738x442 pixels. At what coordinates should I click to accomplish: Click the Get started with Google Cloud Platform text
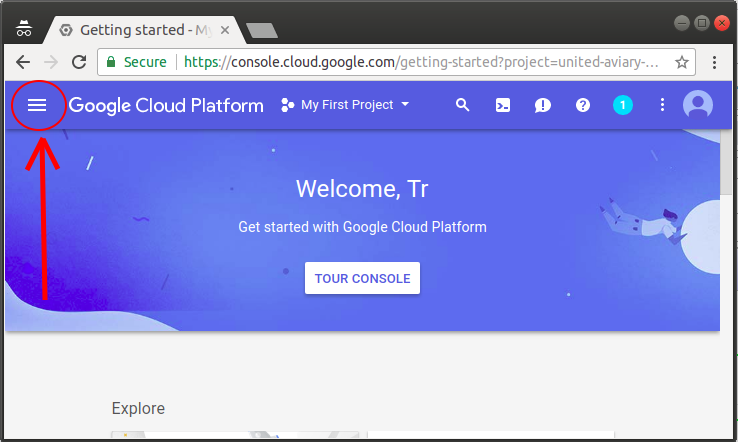click(x=362, y=227)
